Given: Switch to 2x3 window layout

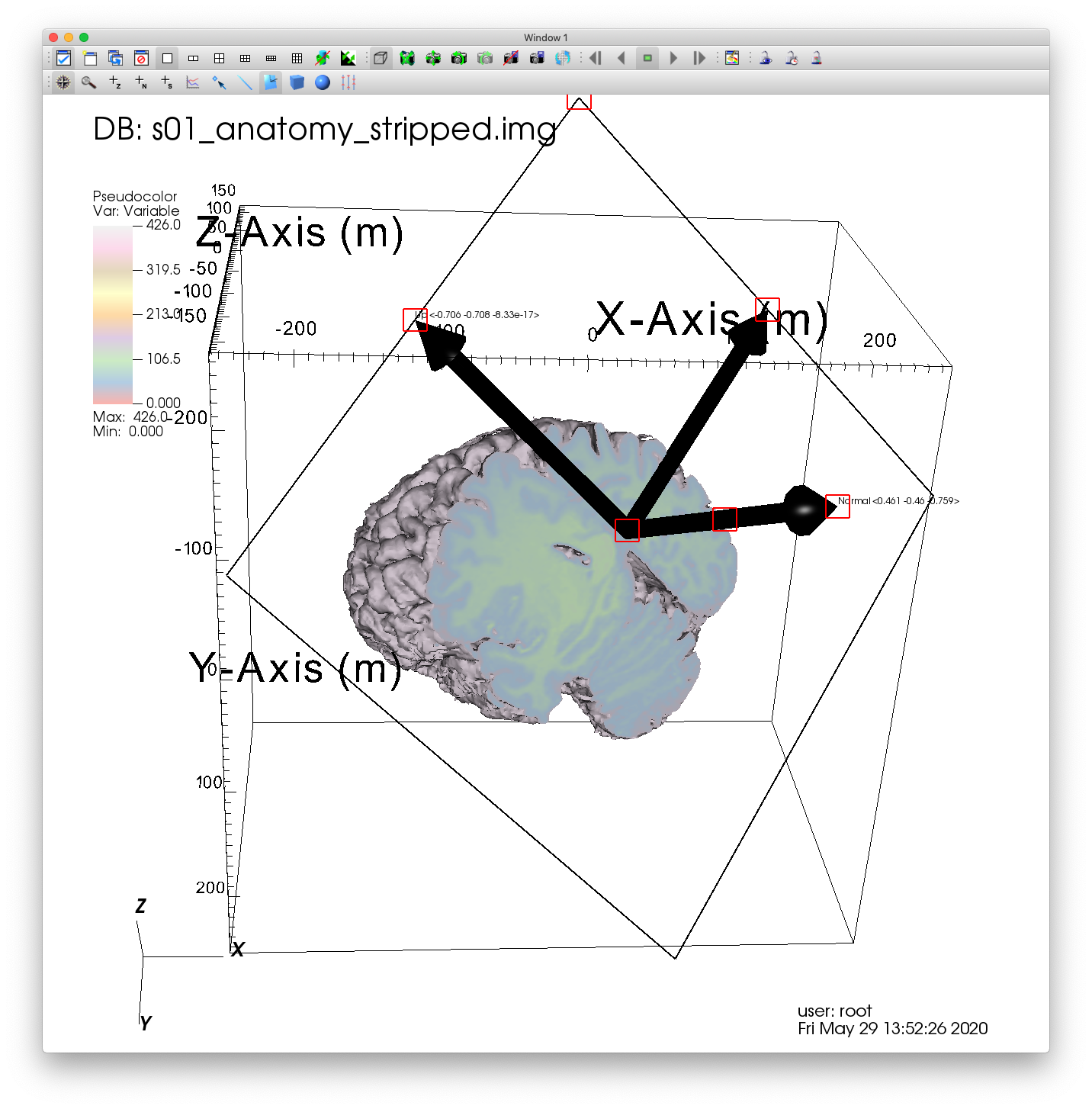Looking at the screenshot, I should click(x=245, y=59).
